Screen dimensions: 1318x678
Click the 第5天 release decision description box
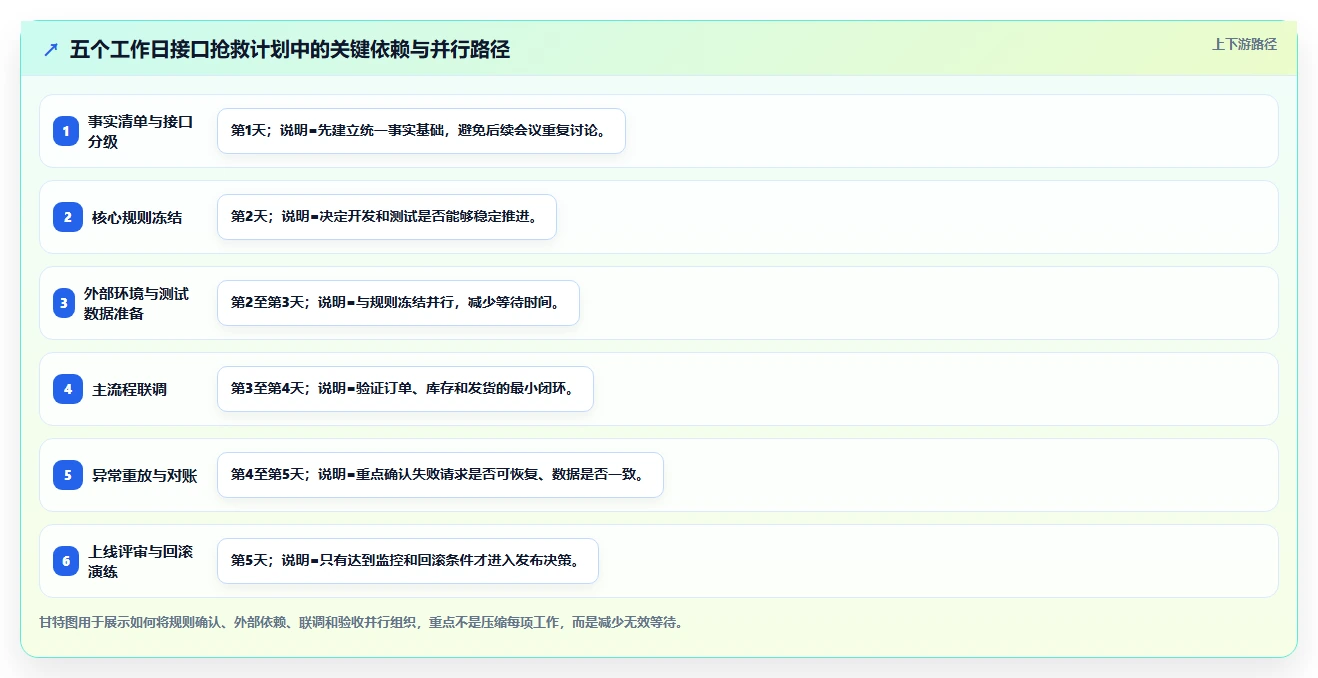[407, 561]
